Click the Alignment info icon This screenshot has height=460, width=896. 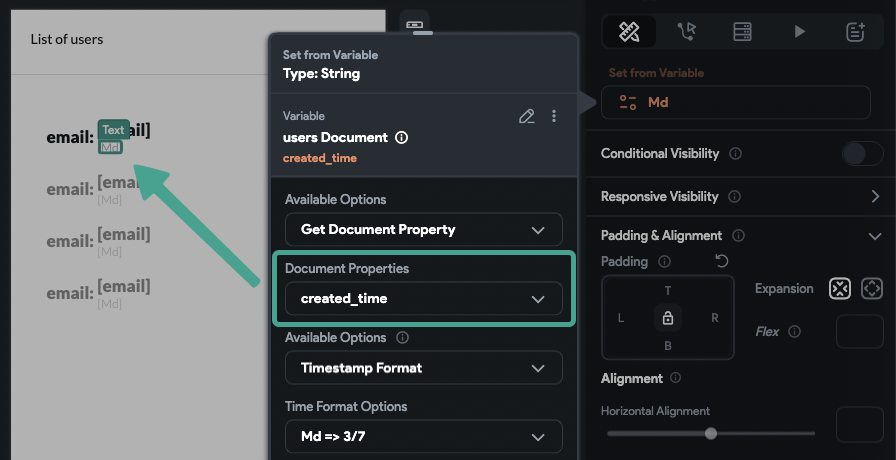(675, 378)
